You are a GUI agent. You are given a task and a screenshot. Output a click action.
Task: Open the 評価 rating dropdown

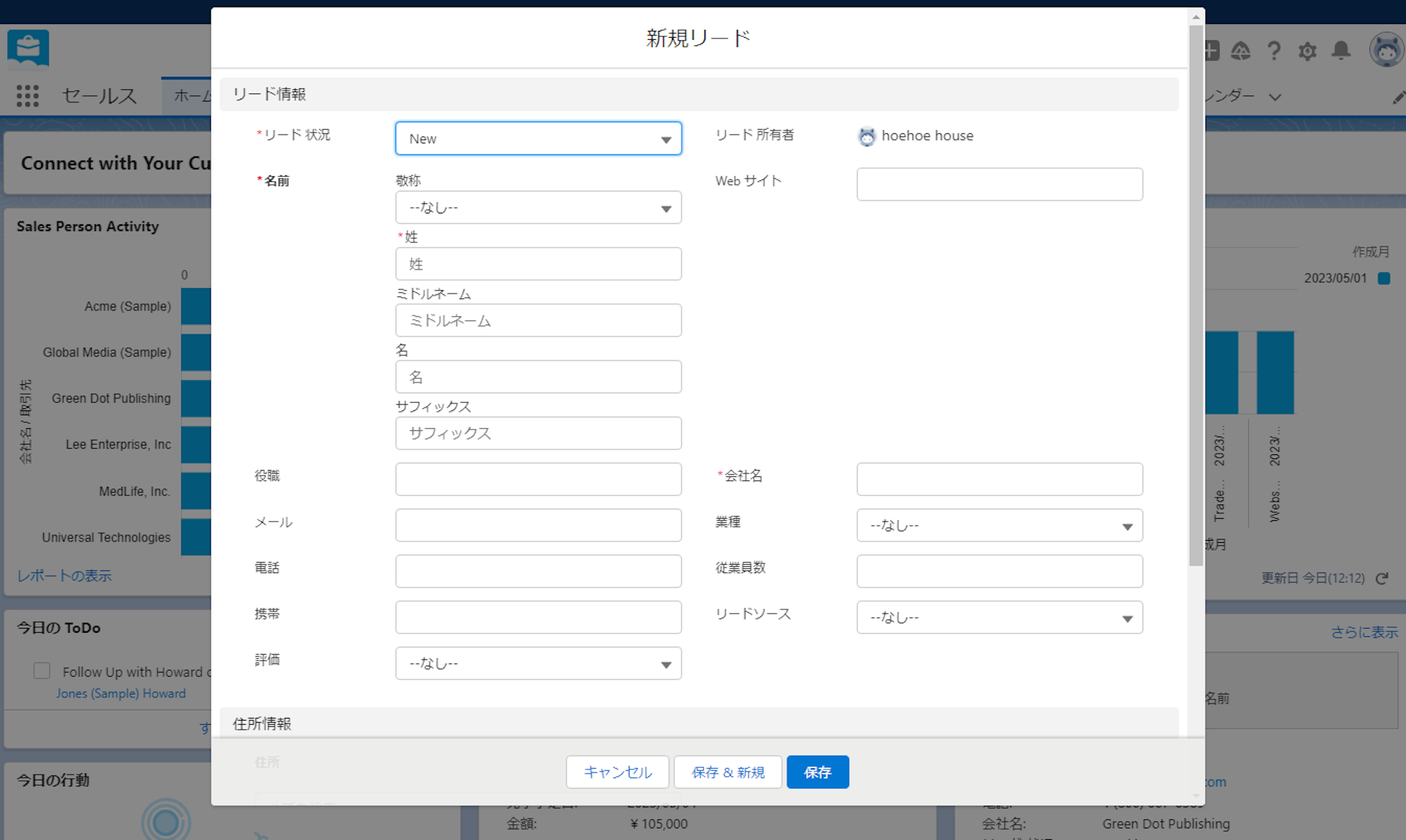(x=538, y=664)
